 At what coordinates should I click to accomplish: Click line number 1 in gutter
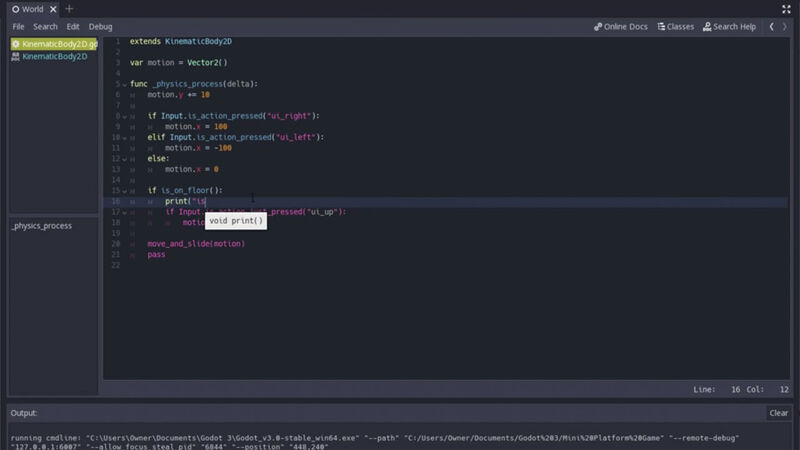coord(118,41)
